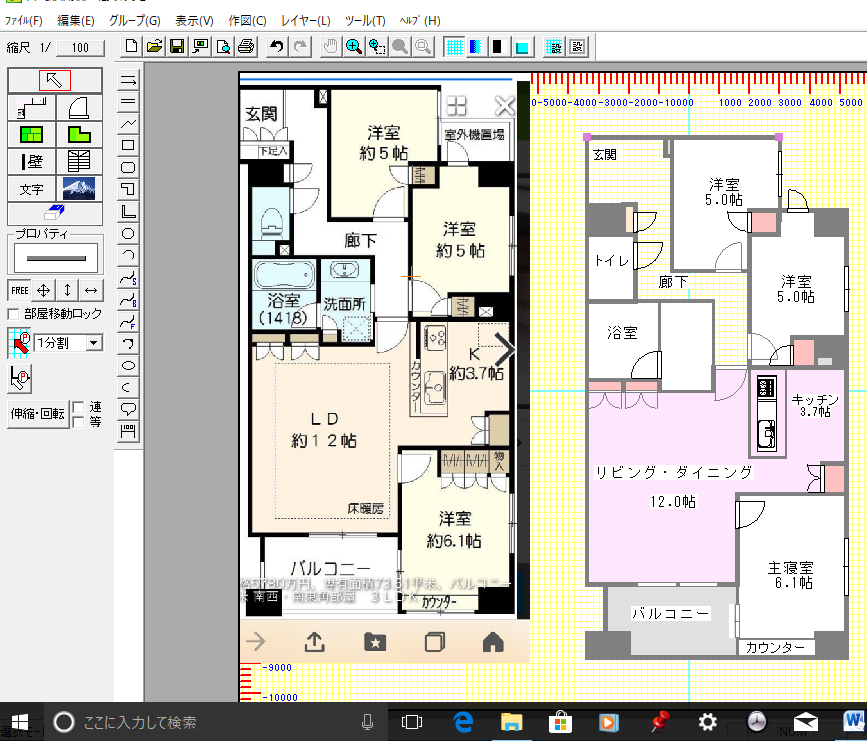Screen dimensions: 867x741
Task: Click the undo arrow button
Action: coord(277,46)
